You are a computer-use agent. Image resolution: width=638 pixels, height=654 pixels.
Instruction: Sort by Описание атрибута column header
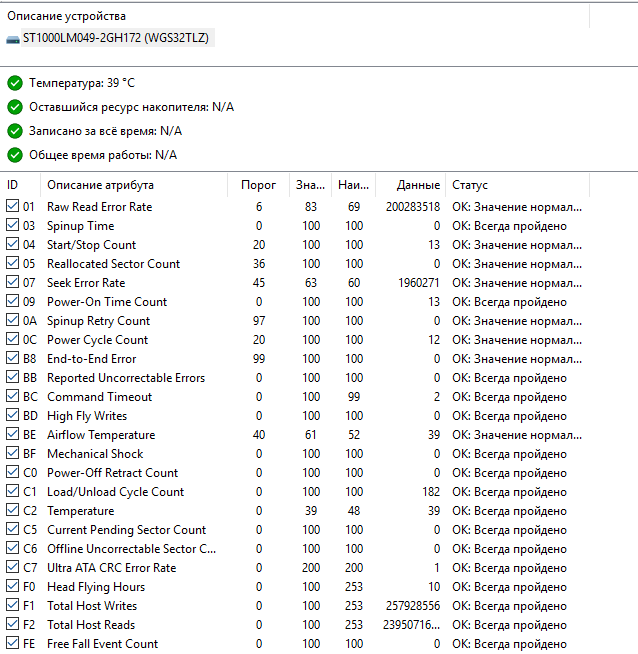point(134,185)
